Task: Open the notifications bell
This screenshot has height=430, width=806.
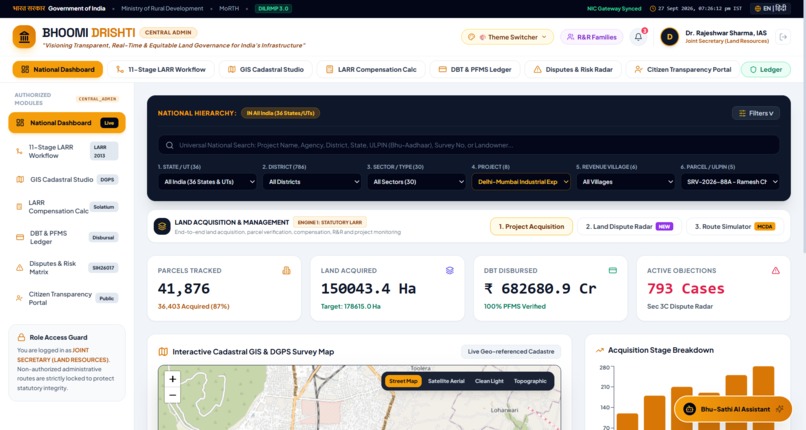Action: [x=638, y=37]
